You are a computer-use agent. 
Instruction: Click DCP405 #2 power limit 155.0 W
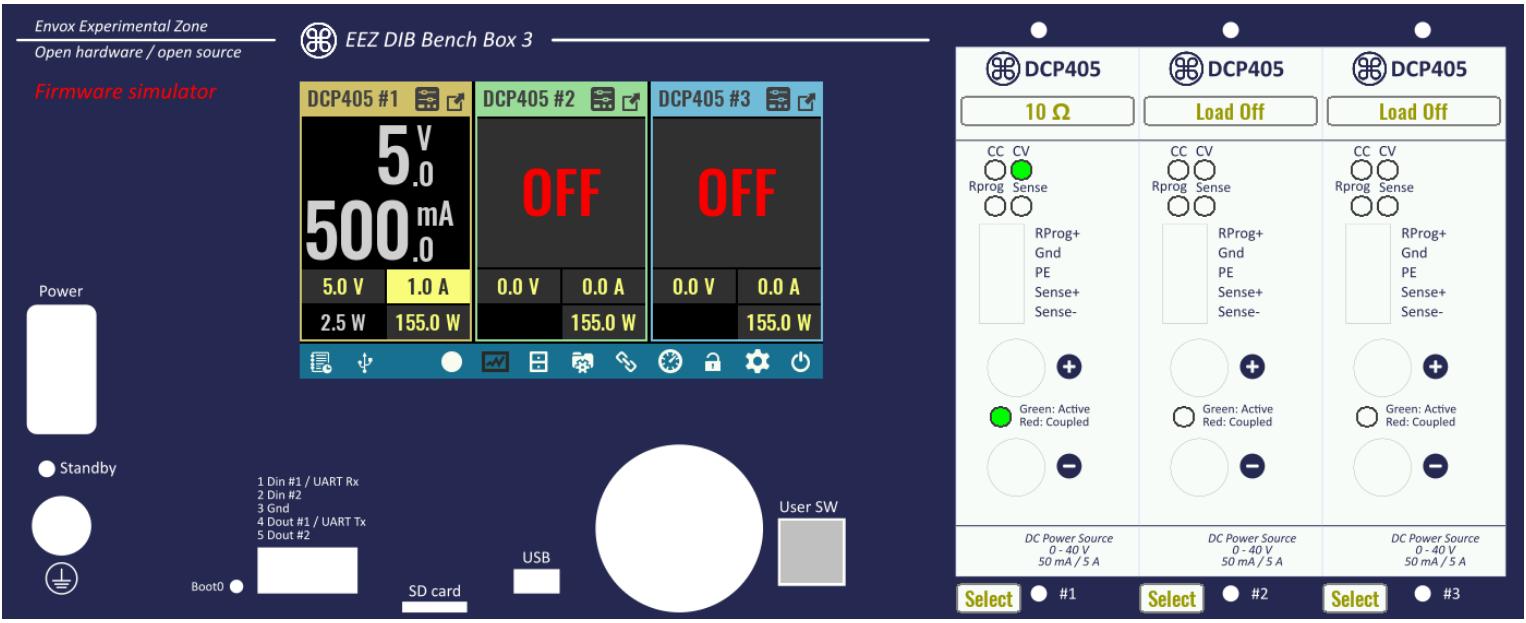(604, 322)
